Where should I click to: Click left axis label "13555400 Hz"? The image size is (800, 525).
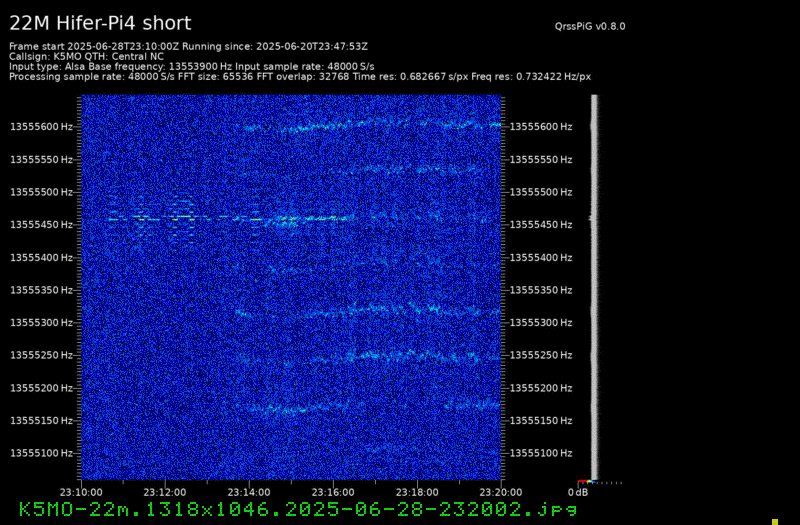click(42, 258)
